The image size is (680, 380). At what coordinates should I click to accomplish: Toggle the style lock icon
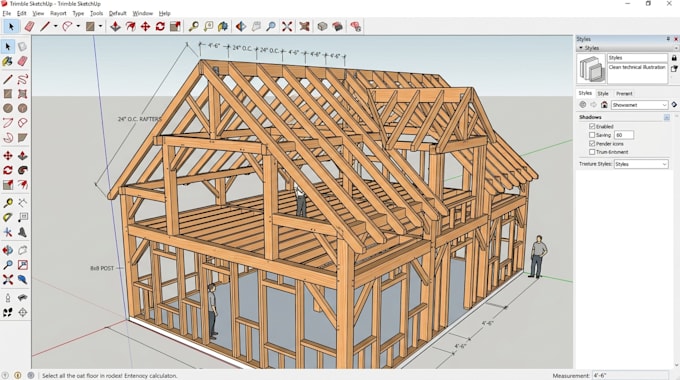coord(674,58)
